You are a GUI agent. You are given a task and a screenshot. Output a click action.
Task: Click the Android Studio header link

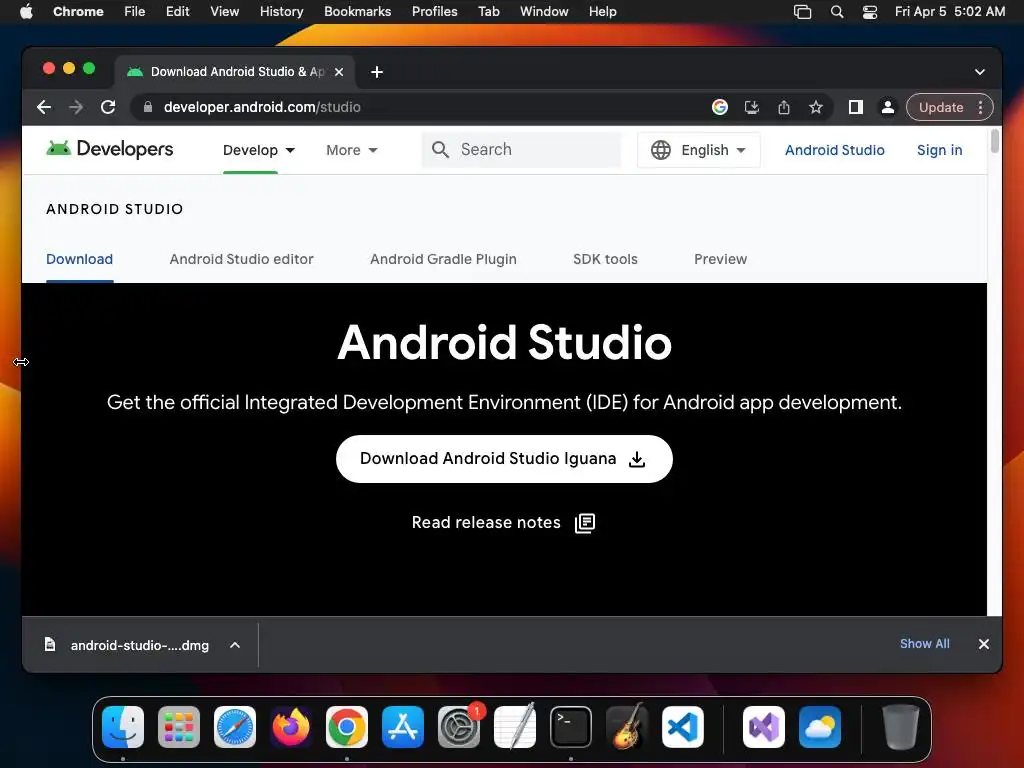point(835,150)
